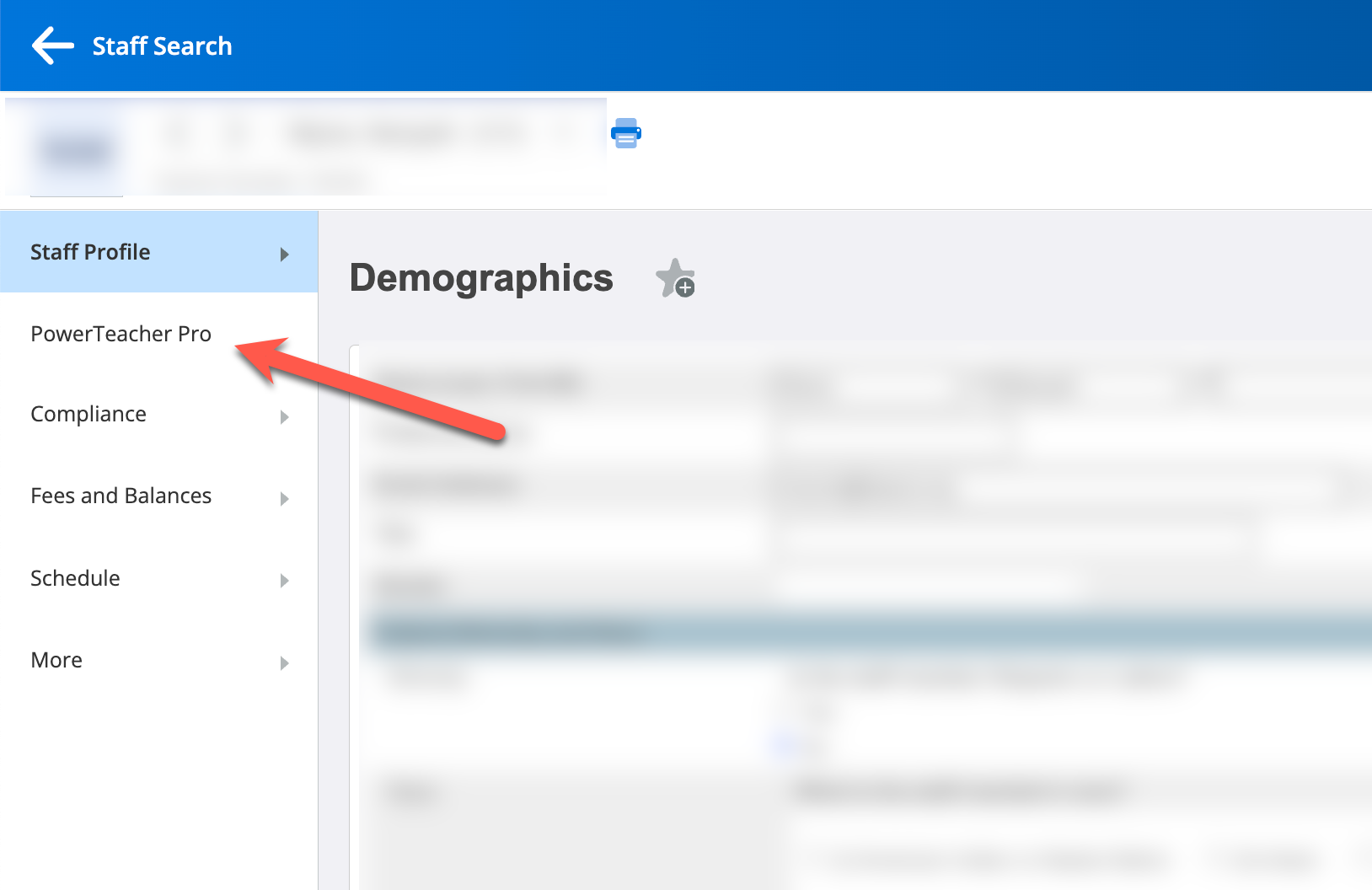Open the Compliance menu item

(x=88, y=414)
